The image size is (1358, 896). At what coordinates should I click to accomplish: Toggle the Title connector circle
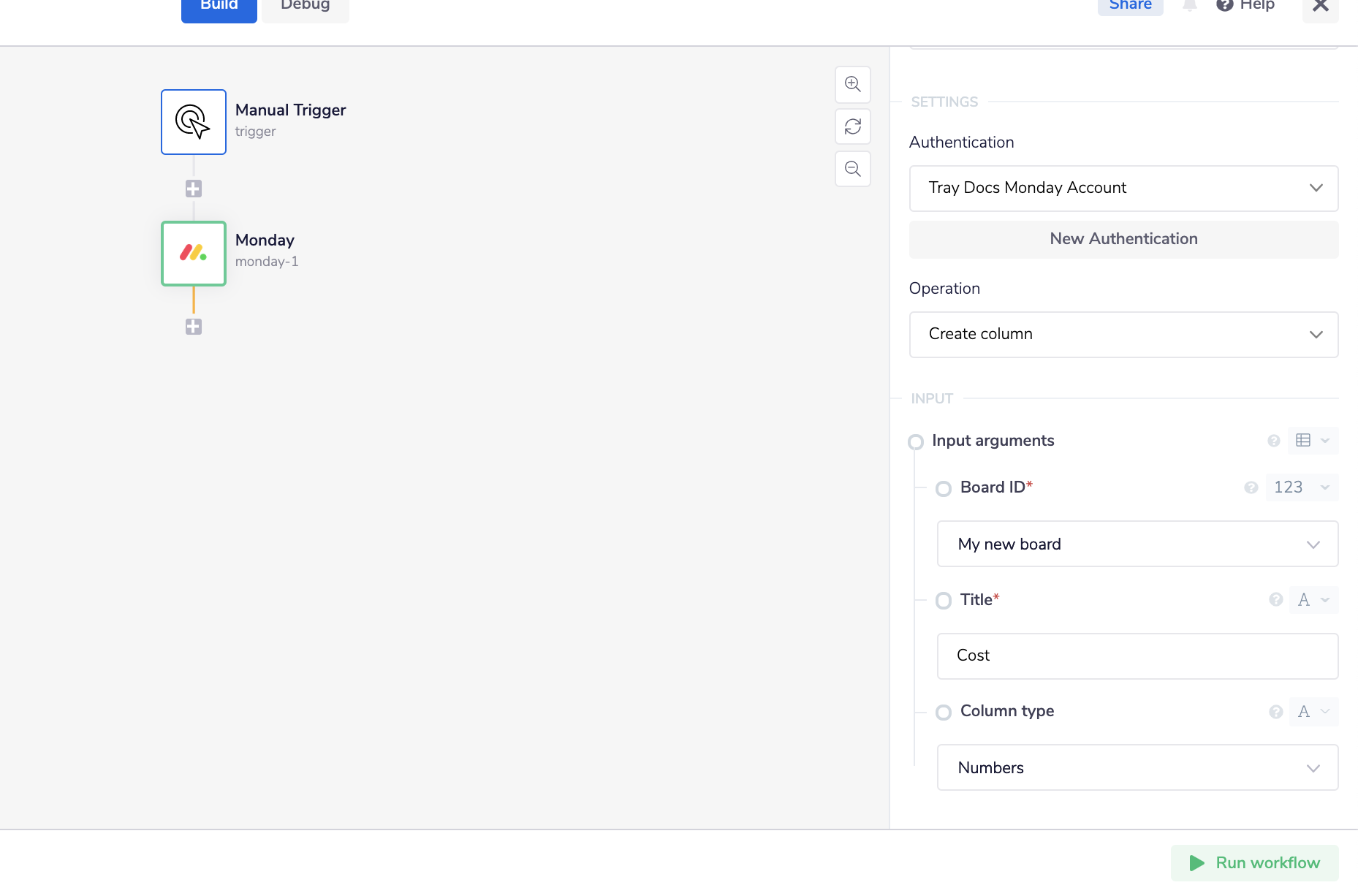tap(944, 601)
